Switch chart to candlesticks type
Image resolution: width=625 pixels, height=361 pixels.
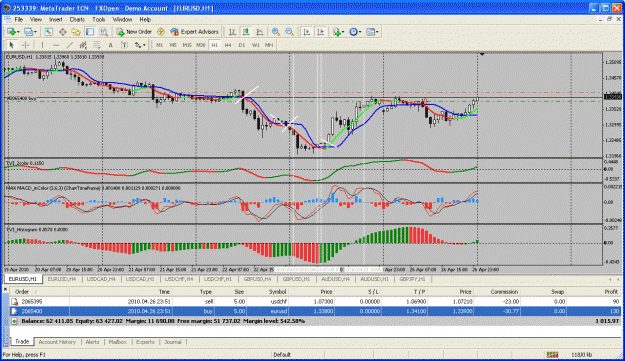pyautogui.click(x=246, y=32)
